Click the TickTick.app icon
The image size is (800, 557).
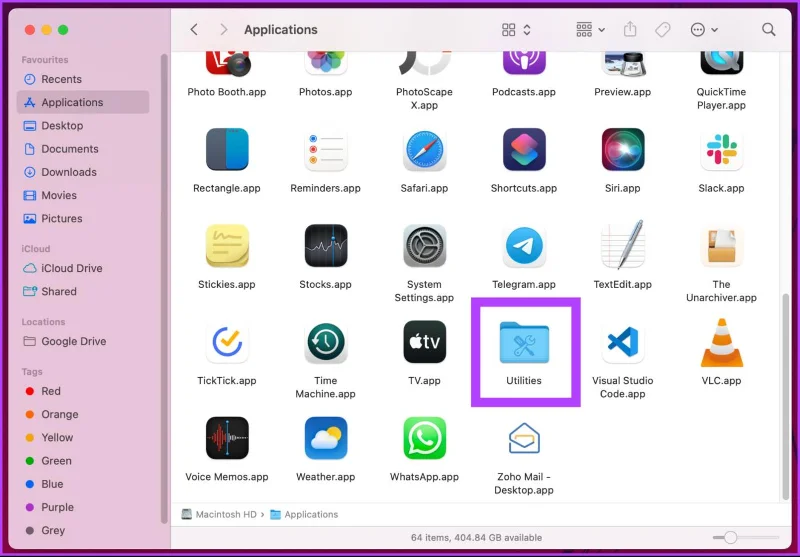(227, 342)
